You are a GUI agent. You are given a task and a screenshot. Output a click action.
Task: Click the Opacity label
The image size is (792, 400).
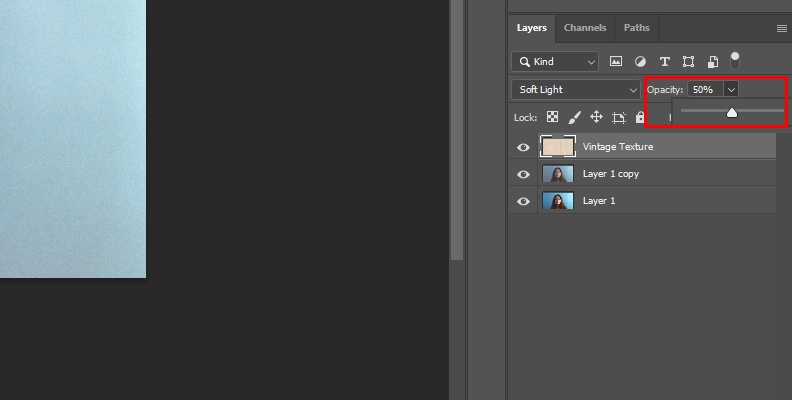point(665,90)
